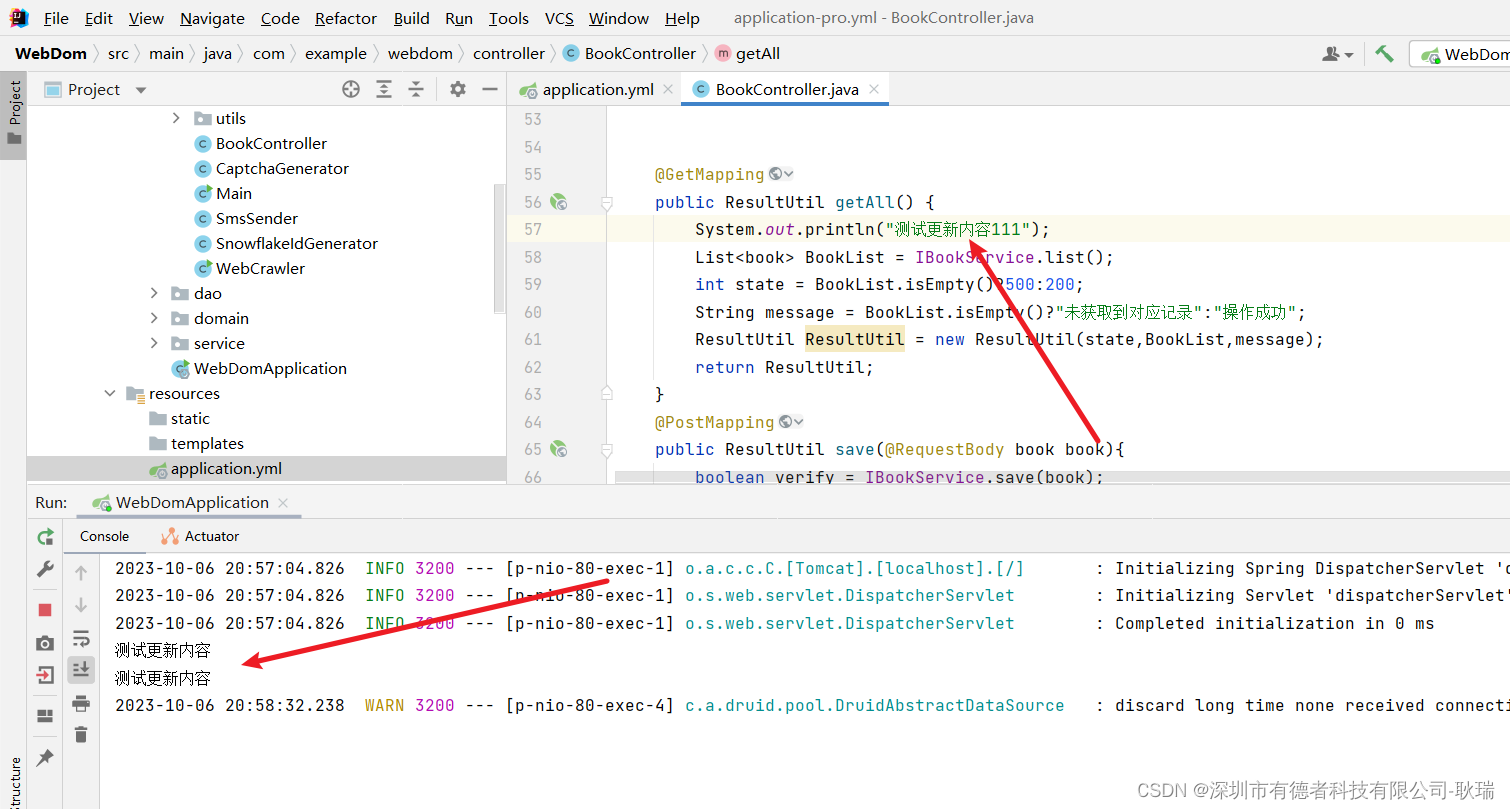Open the View menu
Screen dimensions: 1510x809
click(146, 18)
